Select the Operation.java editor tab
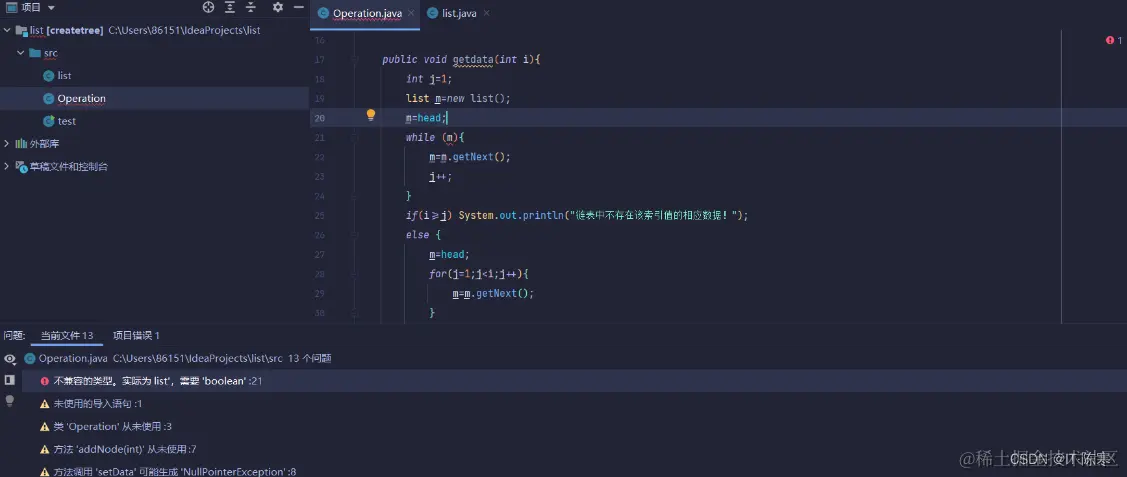The width and height of the screenshot is (1127, 477). tap(367, 14)
